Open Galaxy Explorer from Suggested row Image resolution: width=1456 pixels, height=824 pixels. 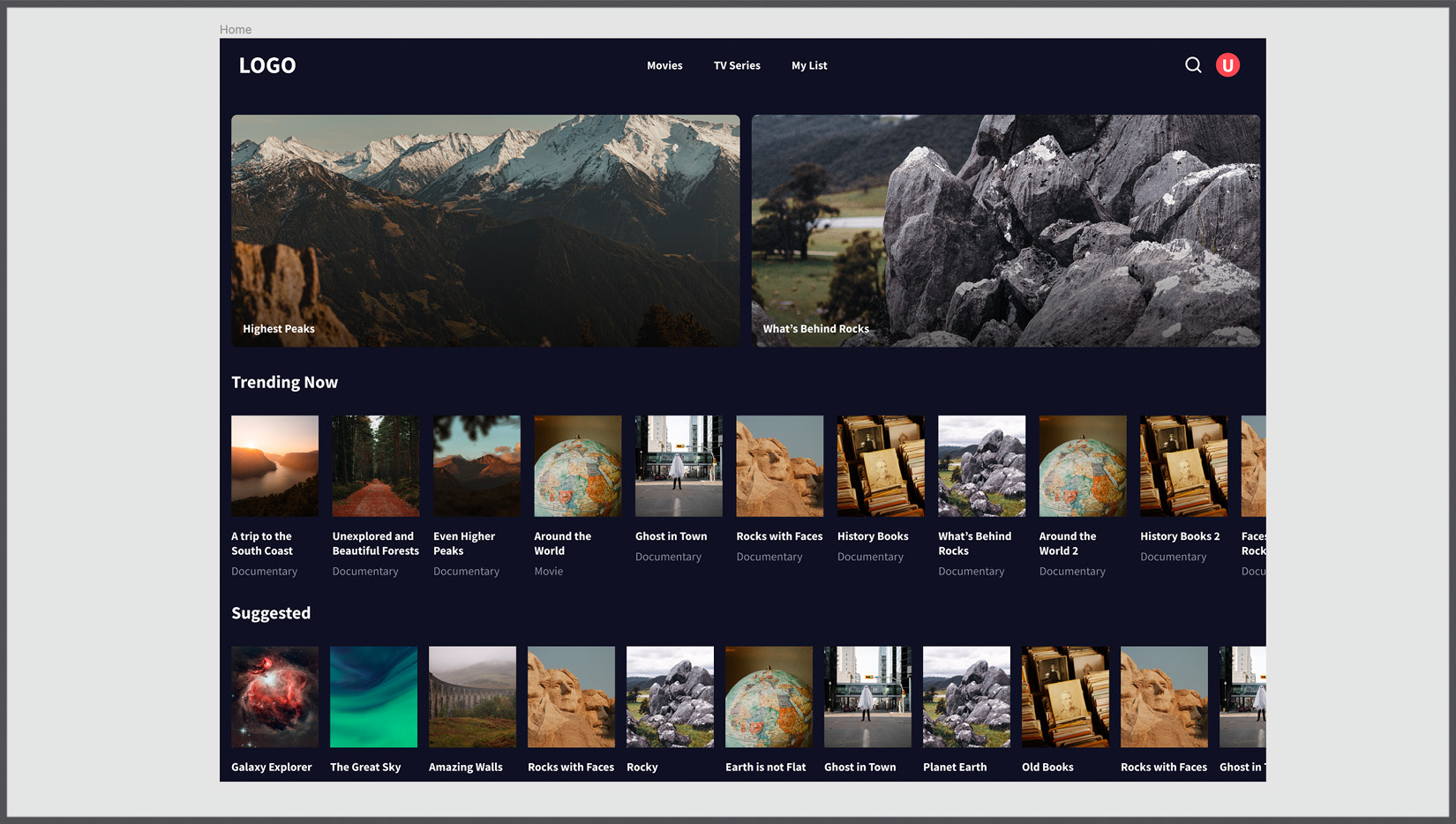point(274,696)
